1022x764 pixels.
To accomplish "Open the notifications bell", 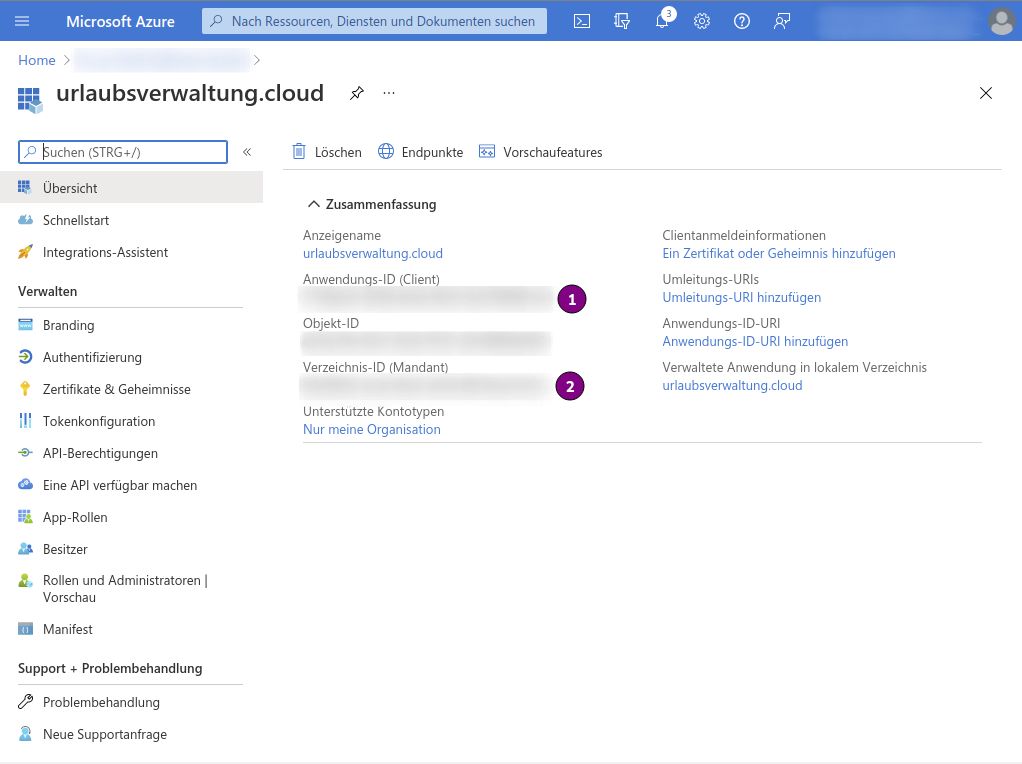I will (x=662, y=21).
